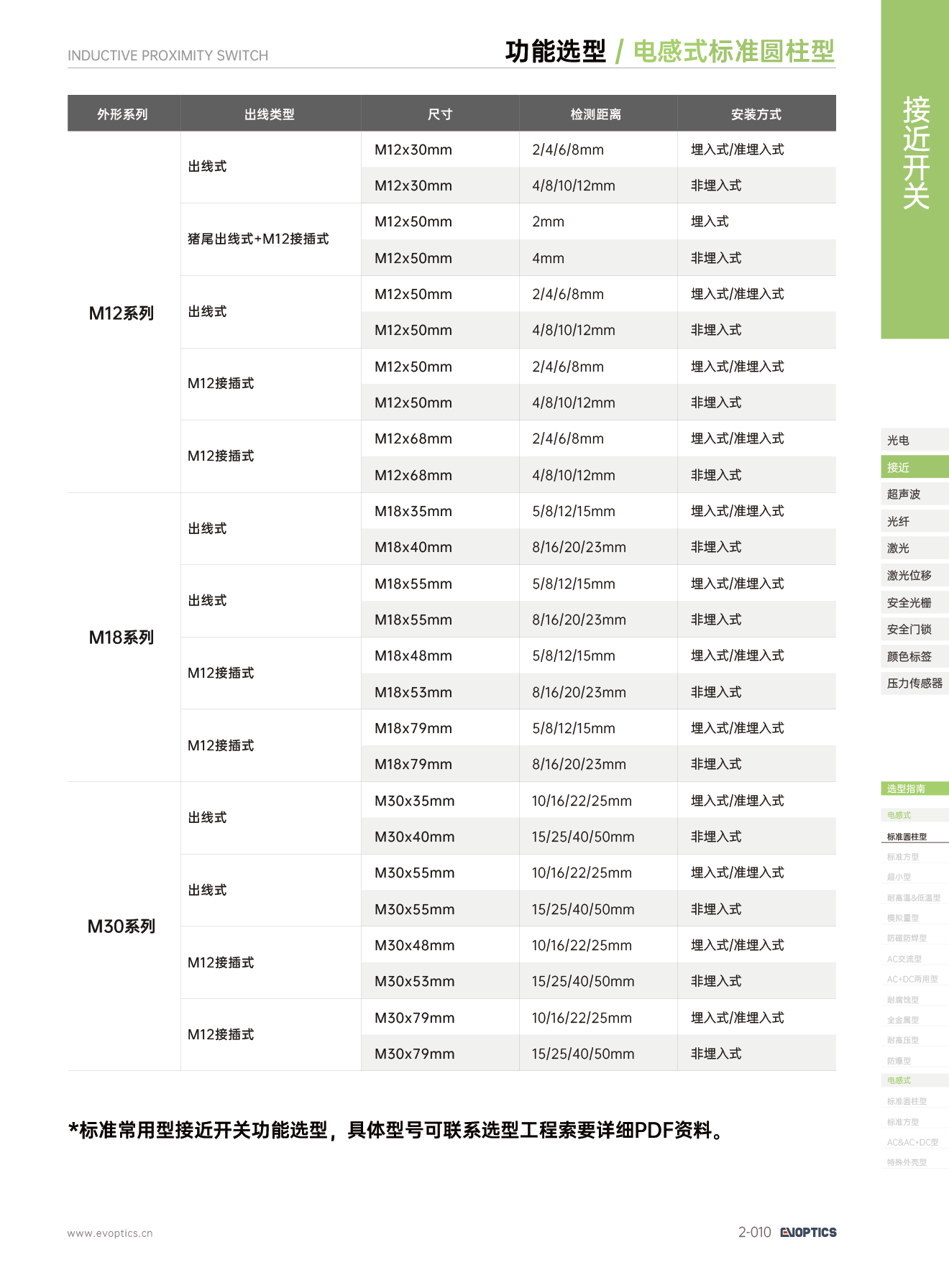Click the M18x40mm size cell
The width and height of the screenshot is (949, 1288).
coord(440,547)
